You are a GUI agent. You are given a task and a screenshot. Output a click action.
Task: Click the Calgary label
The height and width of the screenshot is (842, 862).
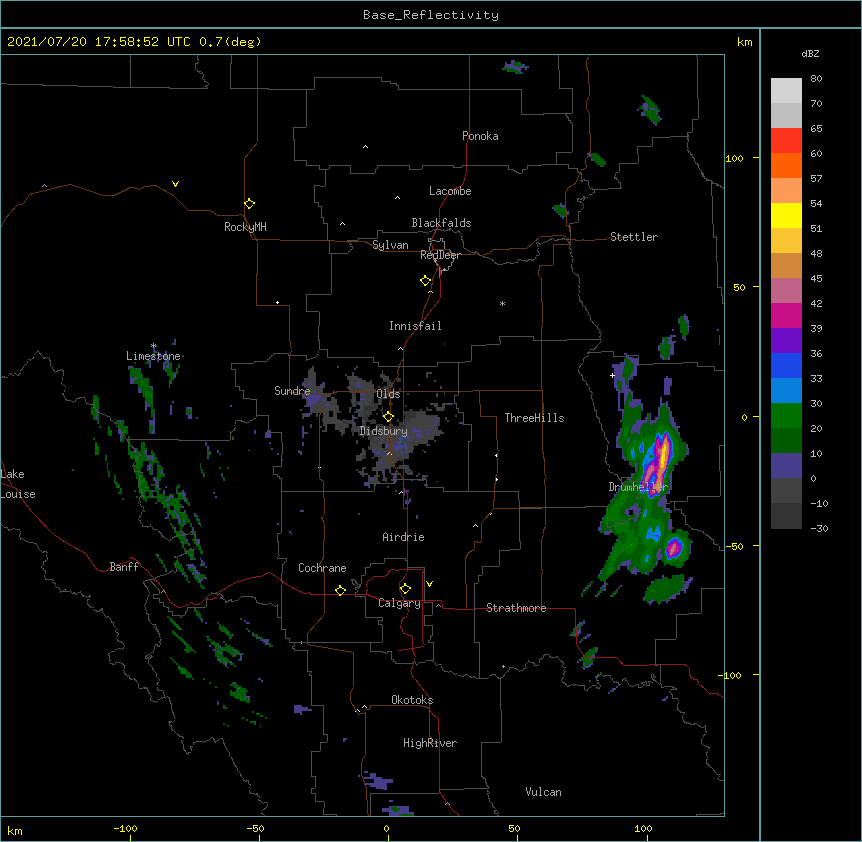[x=400, y=603]
